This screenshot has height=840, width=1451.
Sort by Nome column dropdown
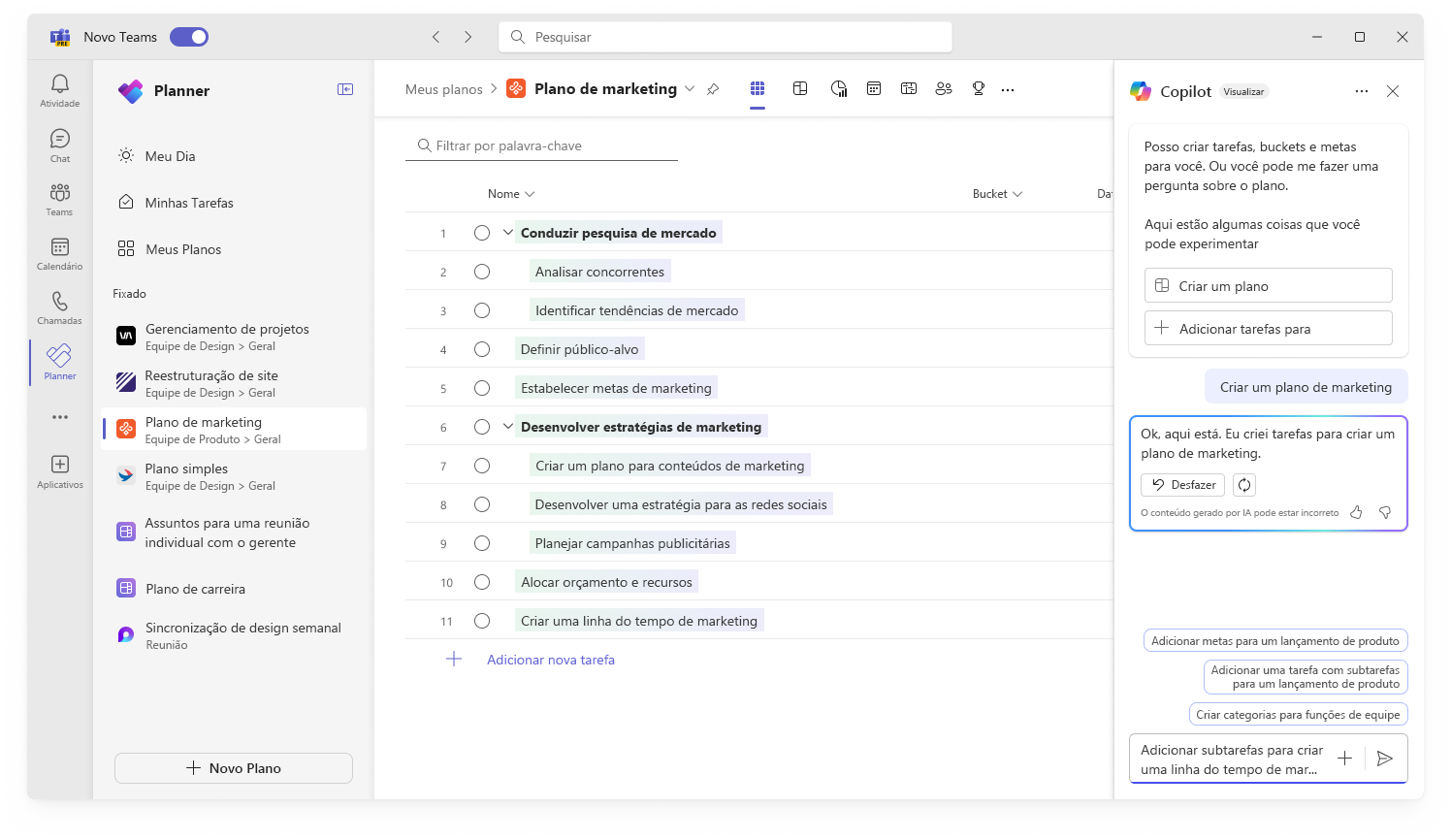pyautogui.click(x=511, y=194)
